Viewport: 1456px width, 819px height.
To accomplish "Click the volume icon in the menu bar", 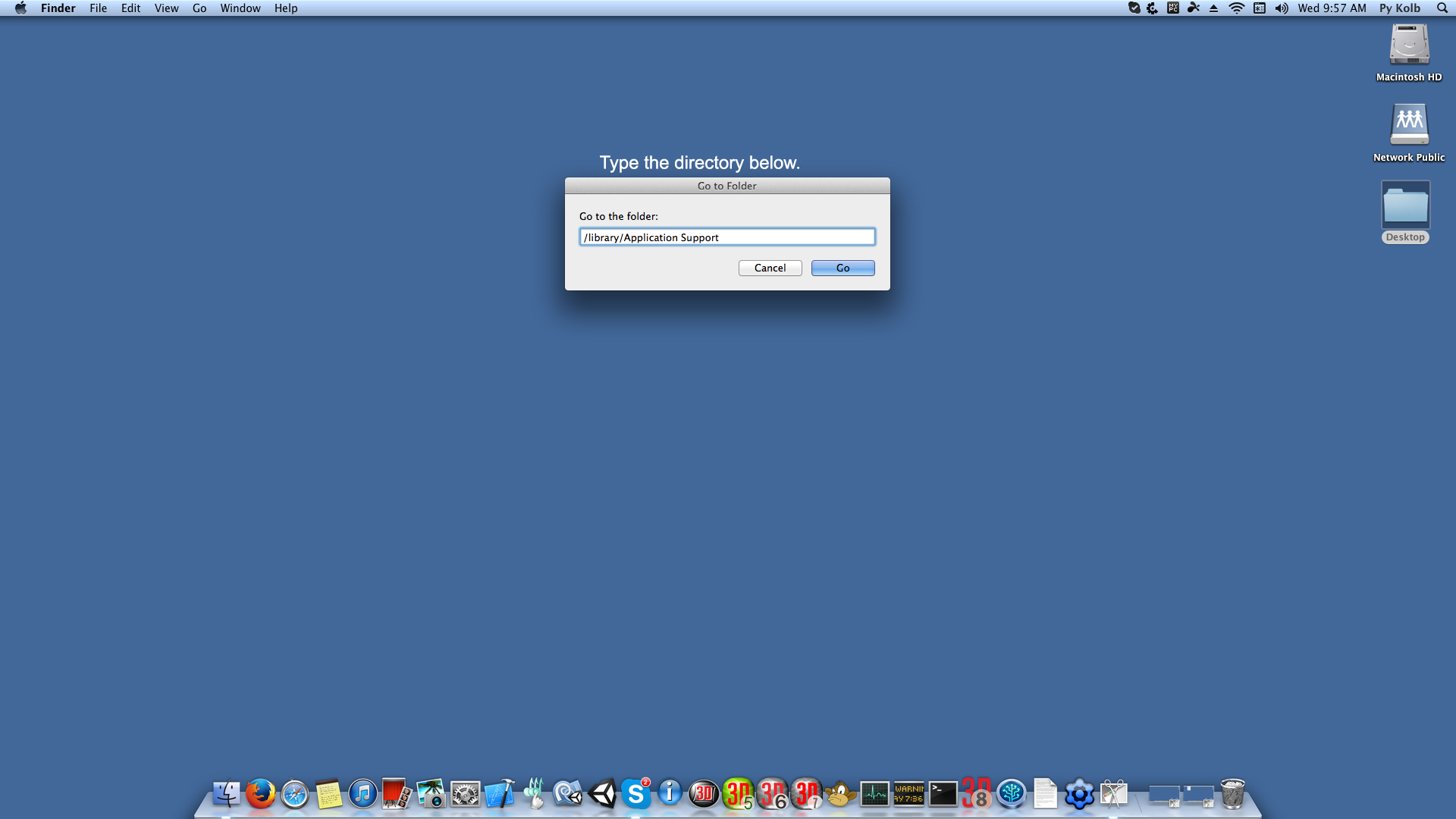I will tap(1282, 8).
